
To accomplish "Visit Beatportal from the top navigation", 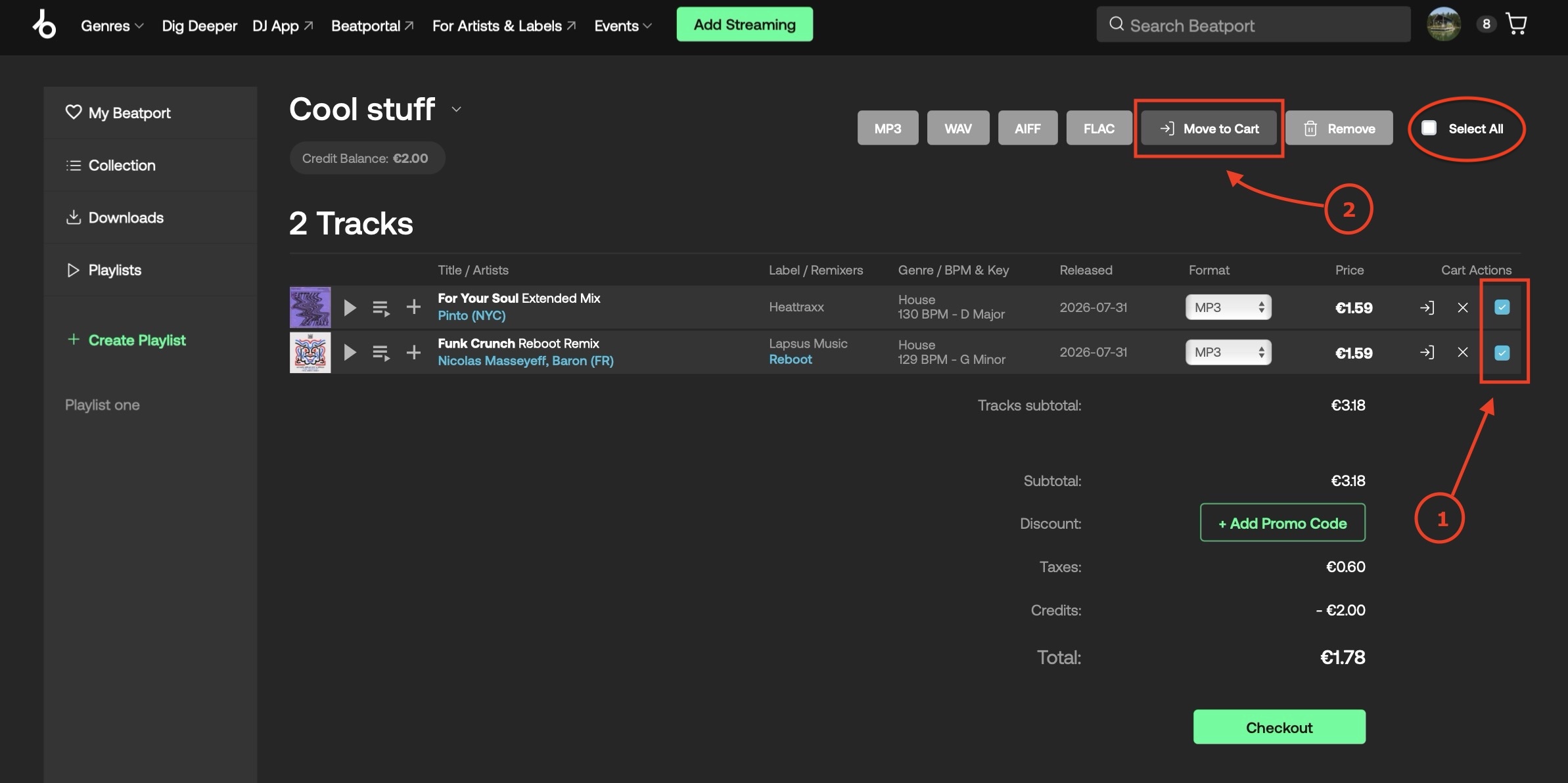I will coord(373,26).
